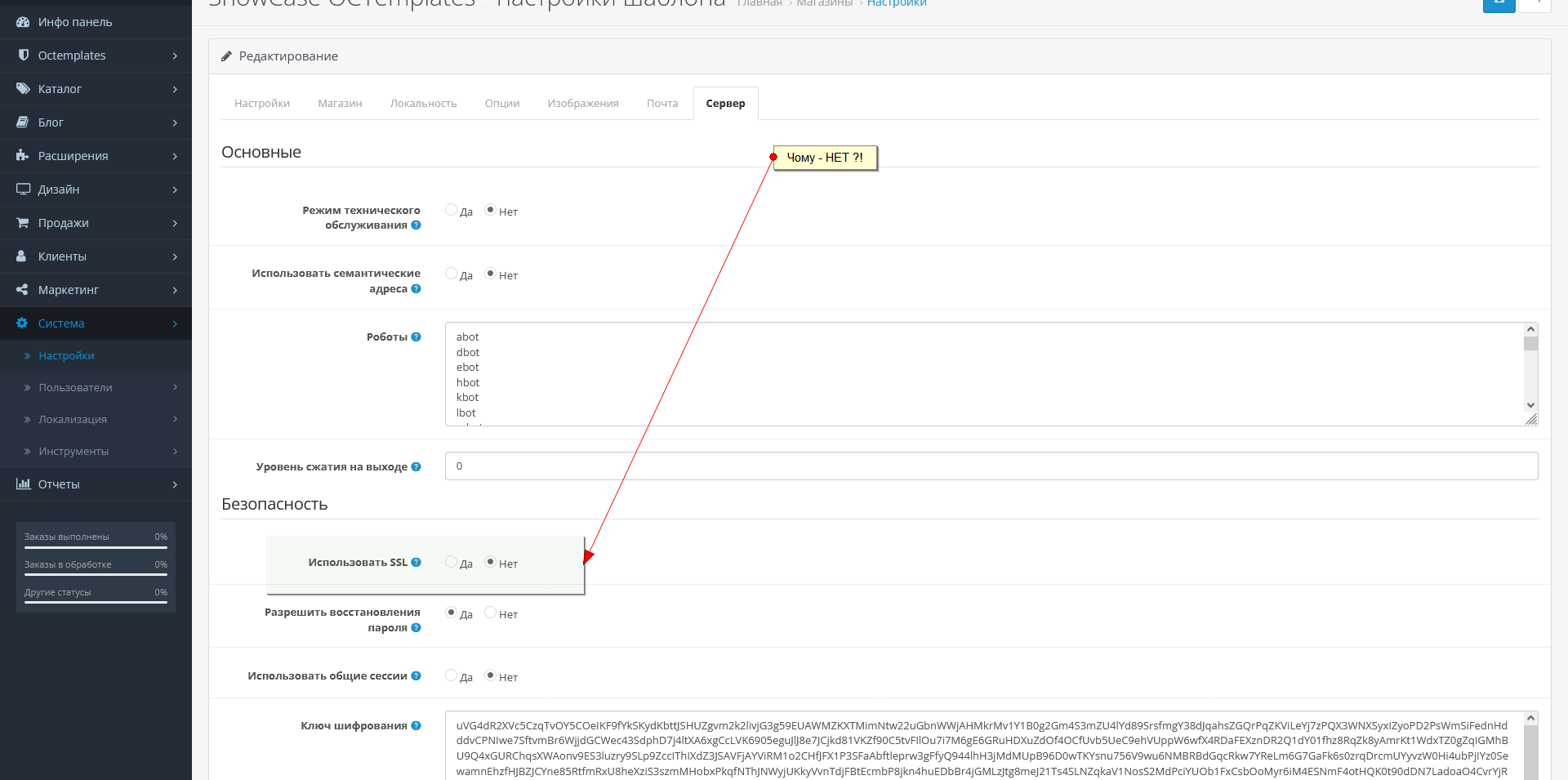Switch to the Магазин tab

pos(340,104)
